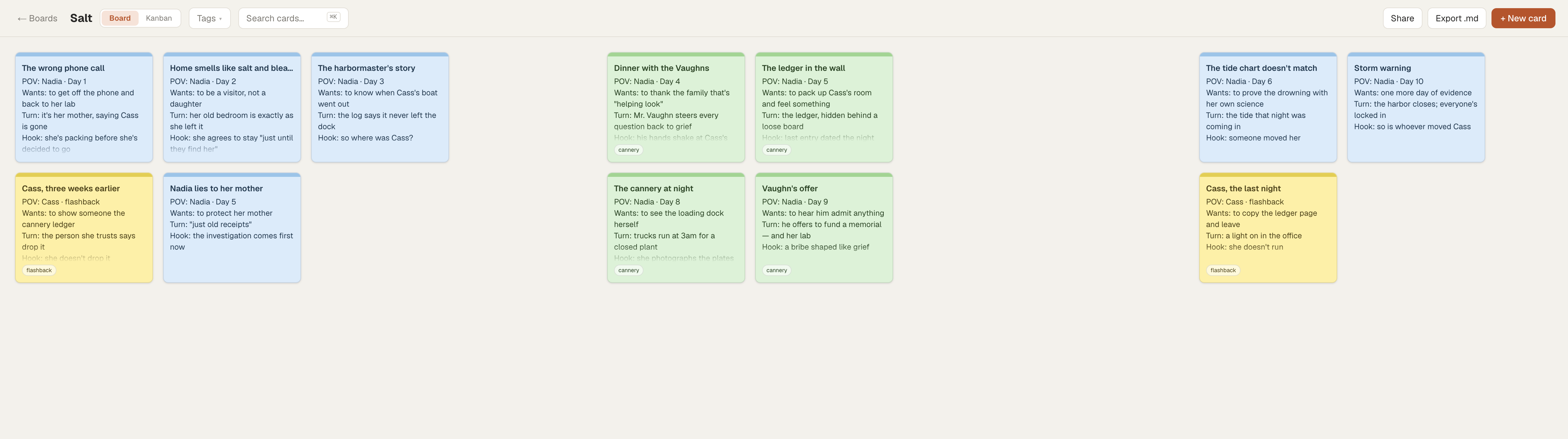Click cannery tag on The ledger in the wall
Screen dimensions: 1568x439
pyautogui.click(x=777, y=150)
